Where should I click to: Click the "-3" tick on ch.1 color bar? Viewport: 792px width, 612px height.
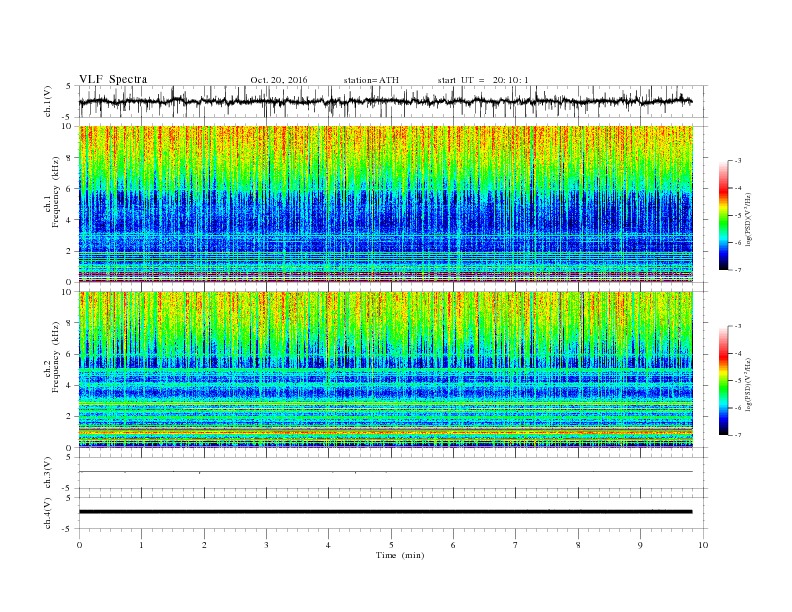click(738, 161)
